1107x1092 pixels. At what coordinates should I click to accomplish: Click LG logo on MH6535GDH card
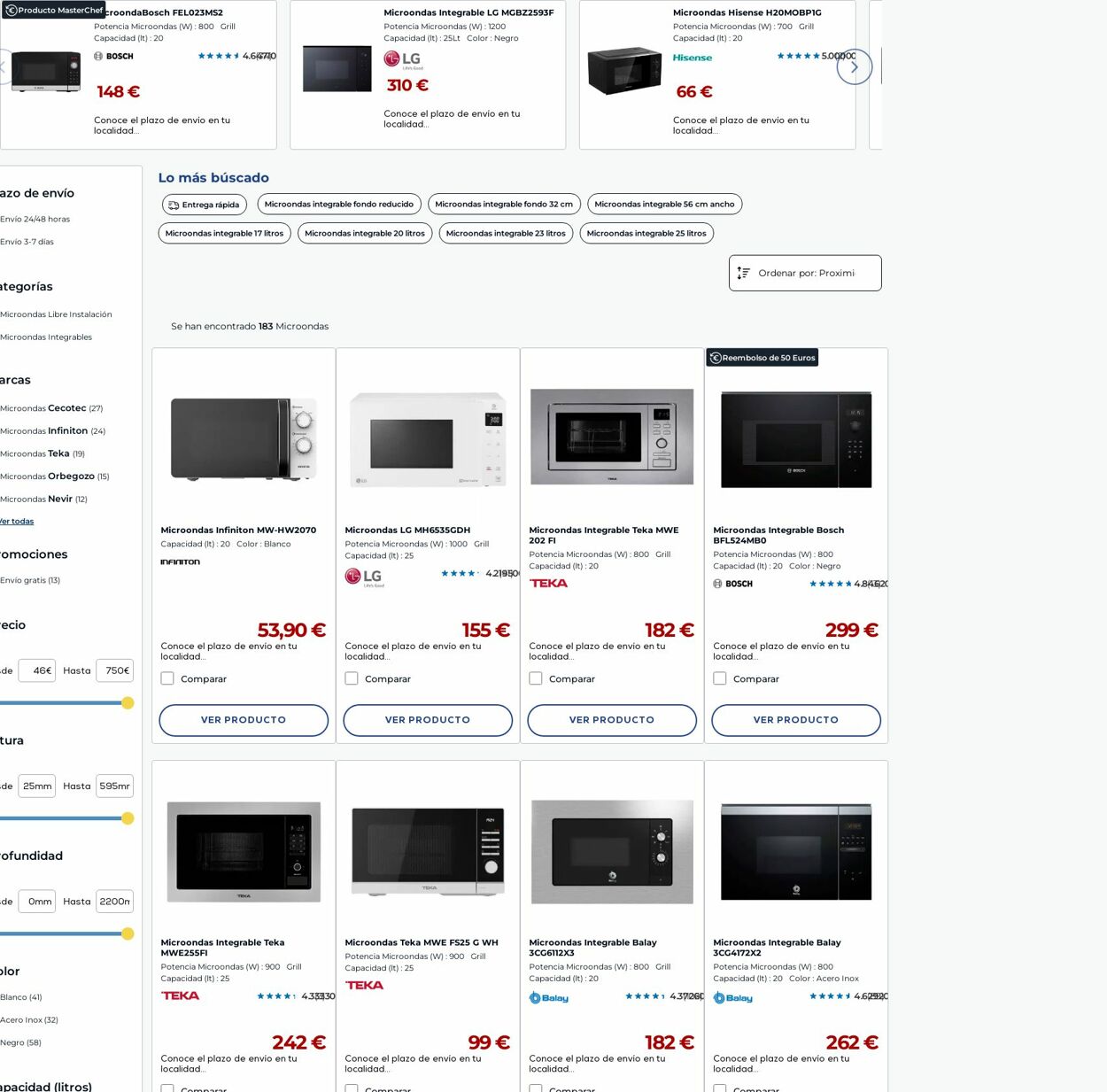365,578
